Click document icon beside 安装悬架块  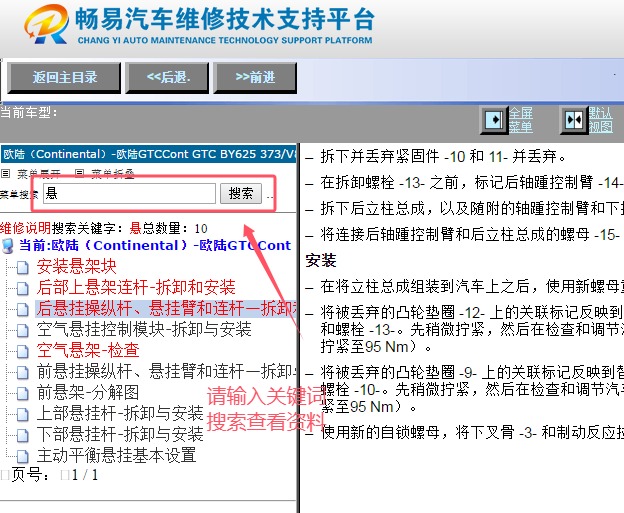pos(23,267)
